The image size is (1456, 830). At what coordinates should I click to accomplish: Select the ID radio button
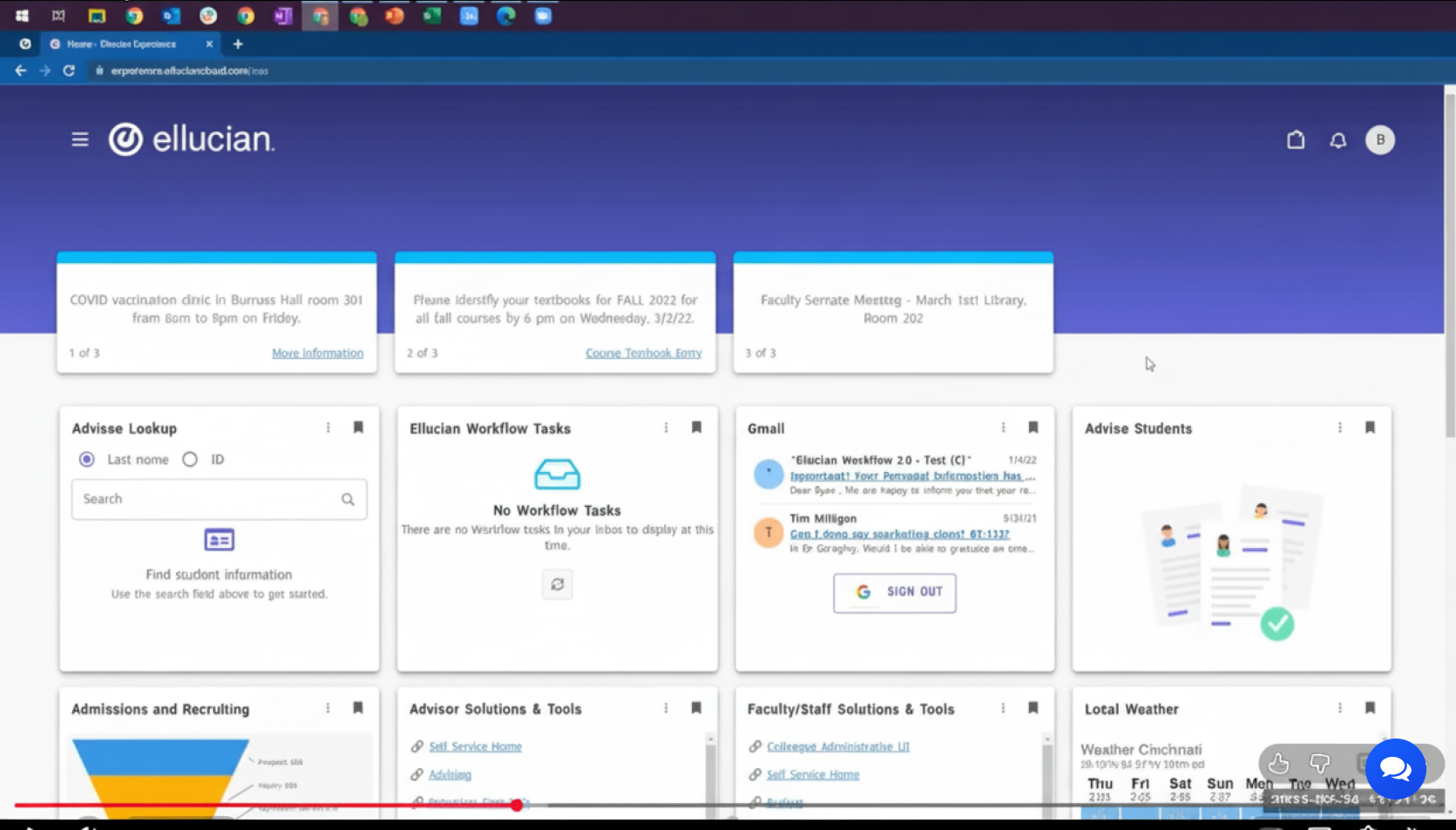point(190,459)
